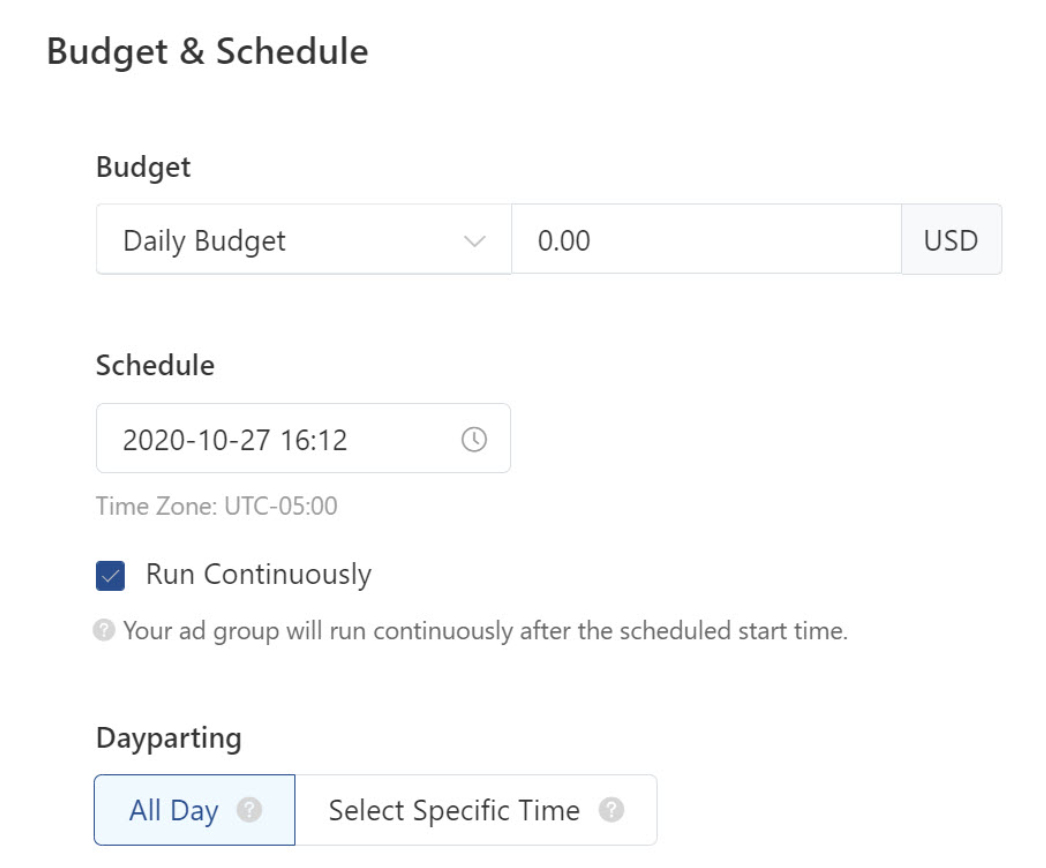Click help icon beside Select Specific Time
This screenshot has width=1046, height=868.
612,810
